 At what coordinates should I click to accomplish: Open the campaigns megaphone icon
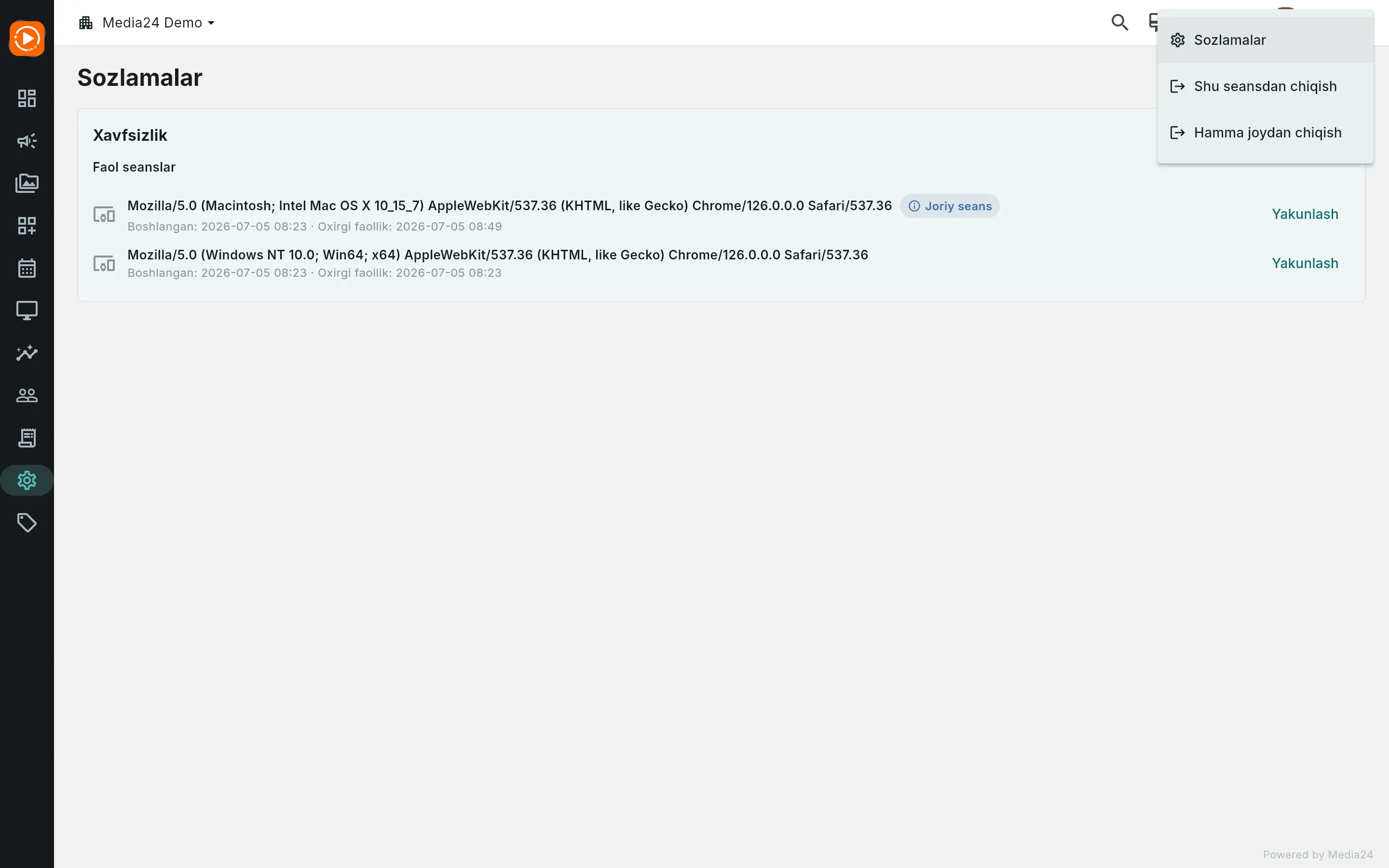point(27,141)
